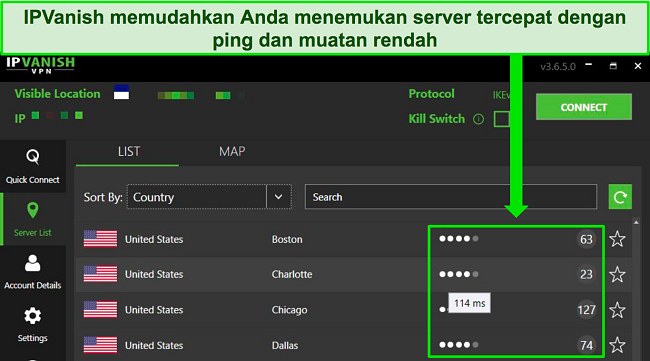Image resolution: width=650 pixels, height=361 pixels.
Task: Open the Server List section
Action: [x=32, y=219]
